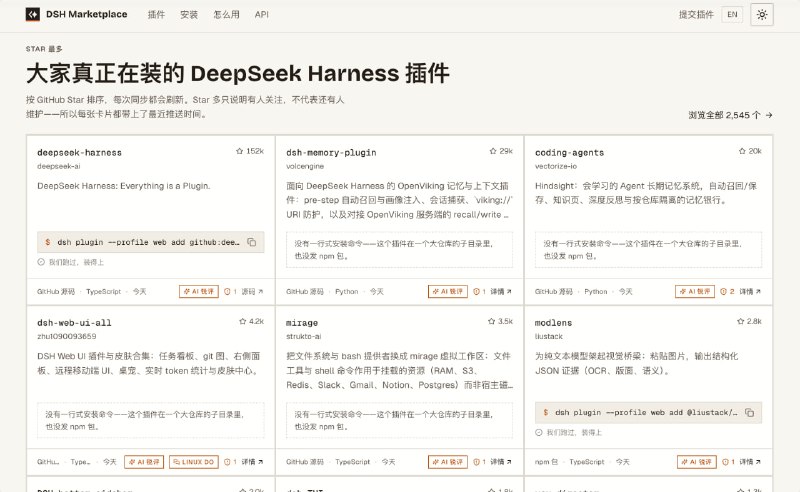
Task: Click AI 锐评 badge on mirage card
Action: [x=447, y=462]
